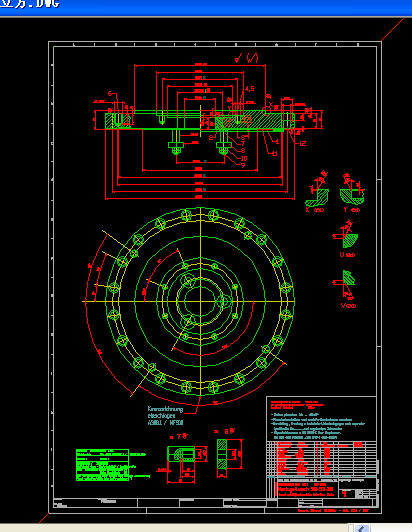Click the DWG file name in the title bar

[x=30, y=4]
